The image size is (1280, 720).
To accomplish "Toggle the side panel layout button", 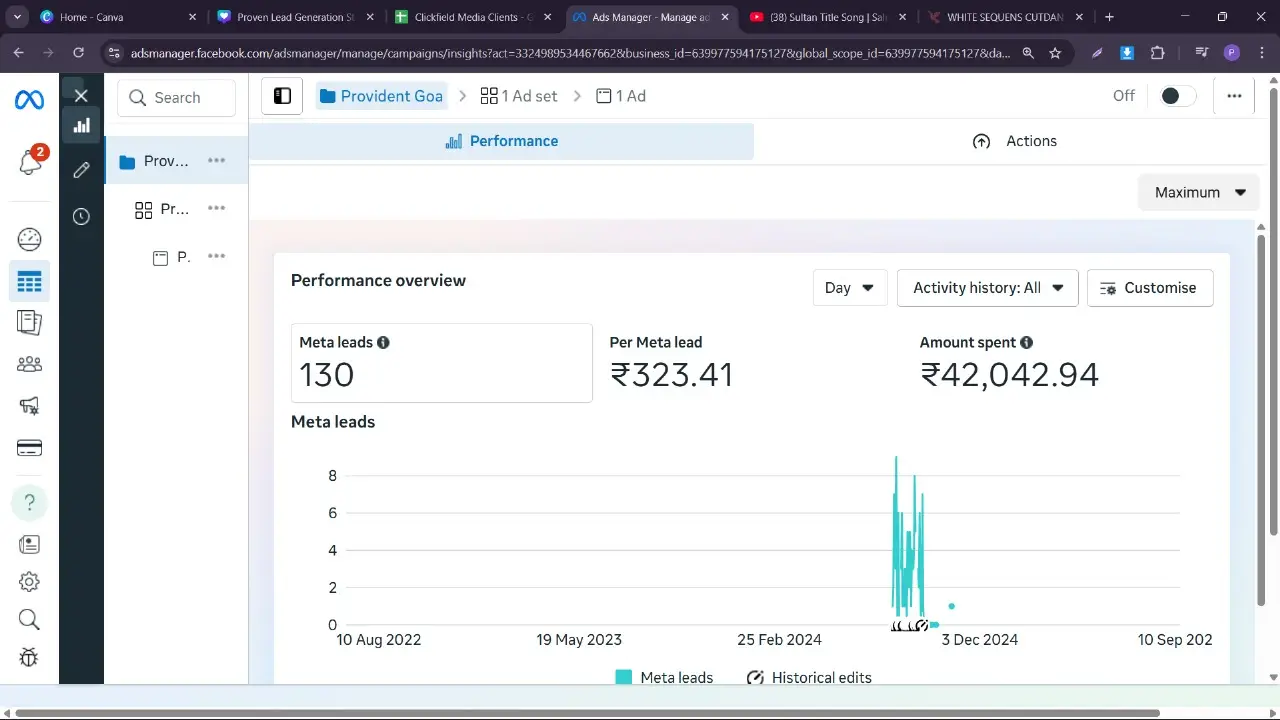I will 282,96.
